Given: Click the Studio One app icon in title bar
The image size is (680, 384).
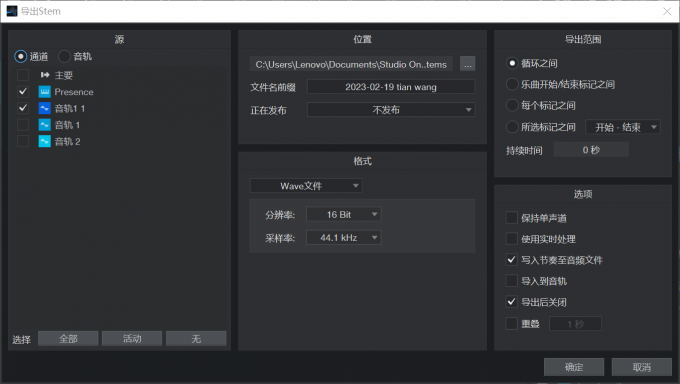Looking at the screenshot, I should coord(12,11).
